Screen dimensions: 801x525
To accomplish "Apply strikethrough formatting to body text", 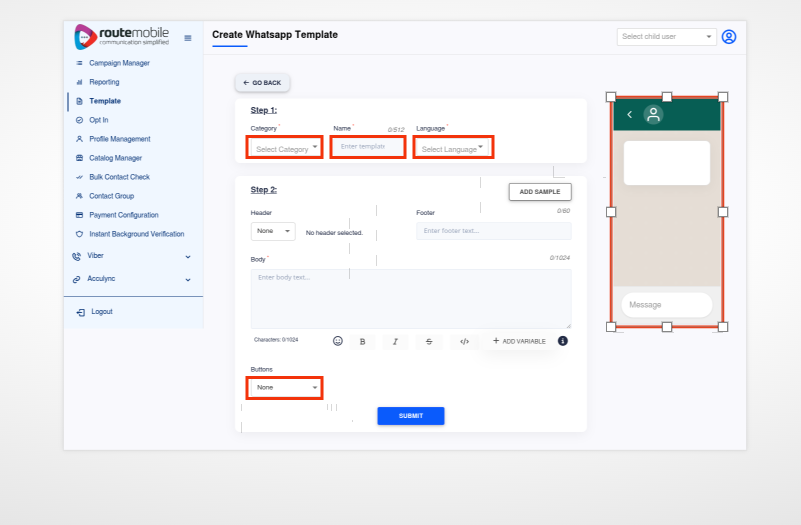I will click(429, 342).
